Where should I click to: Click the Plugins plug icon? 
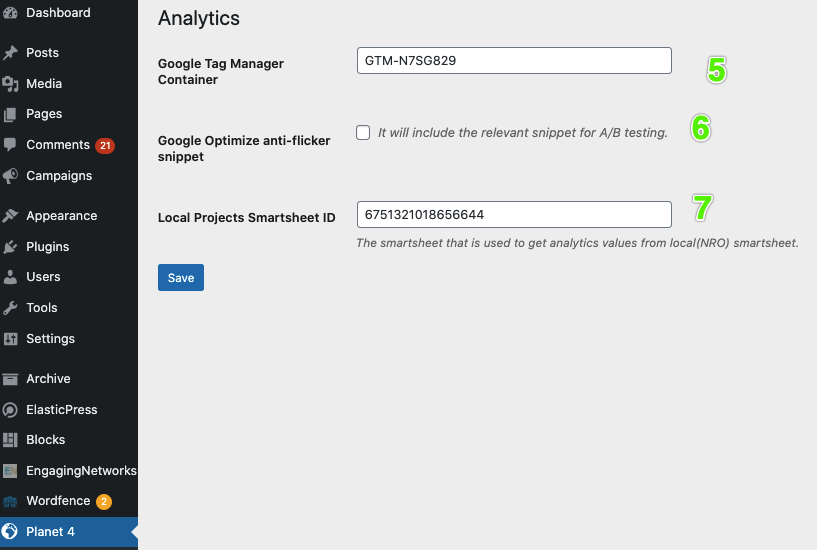click(10, 247)
